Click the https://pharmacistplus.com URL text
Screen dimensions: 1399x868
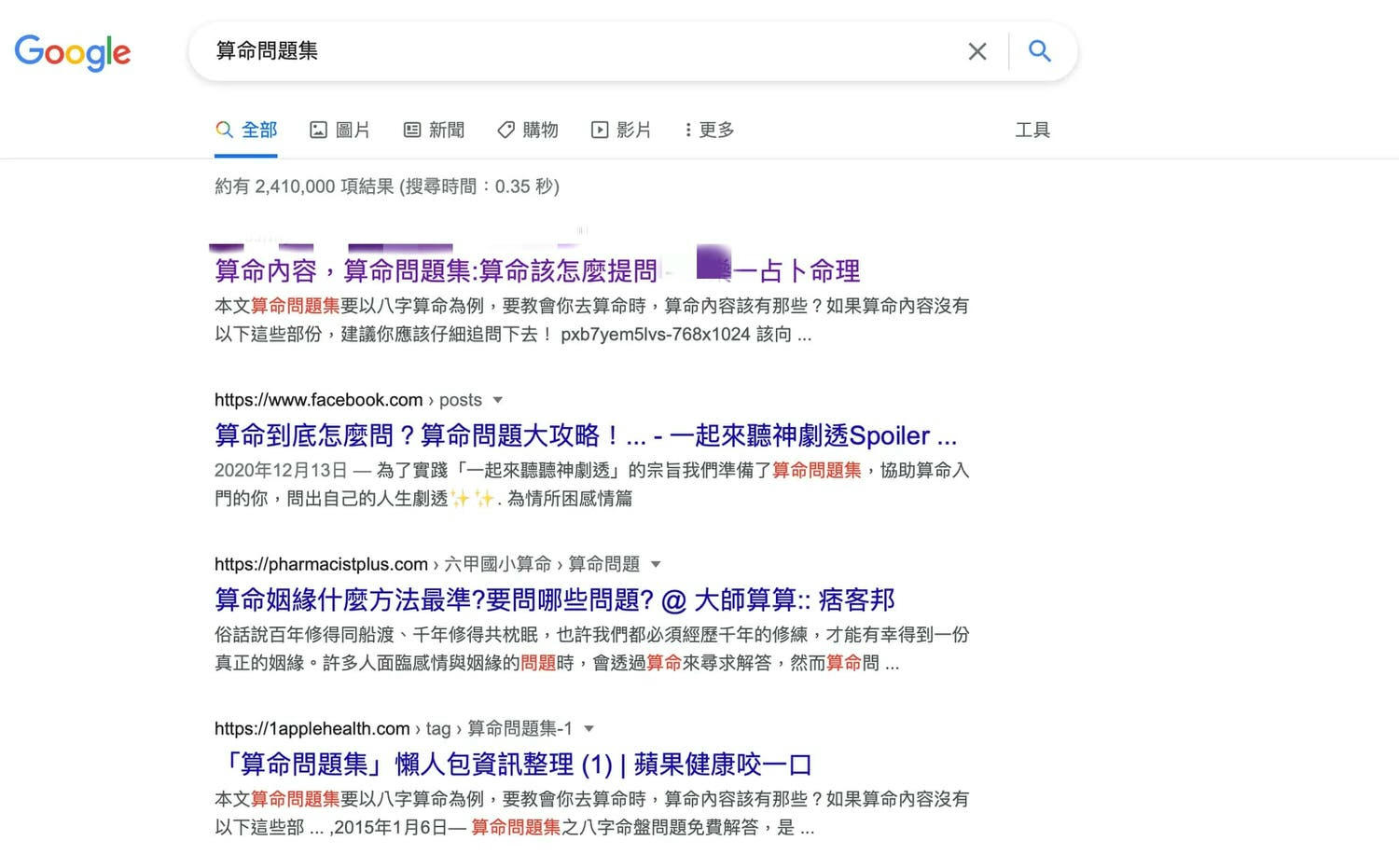click(x=321, y=564)
